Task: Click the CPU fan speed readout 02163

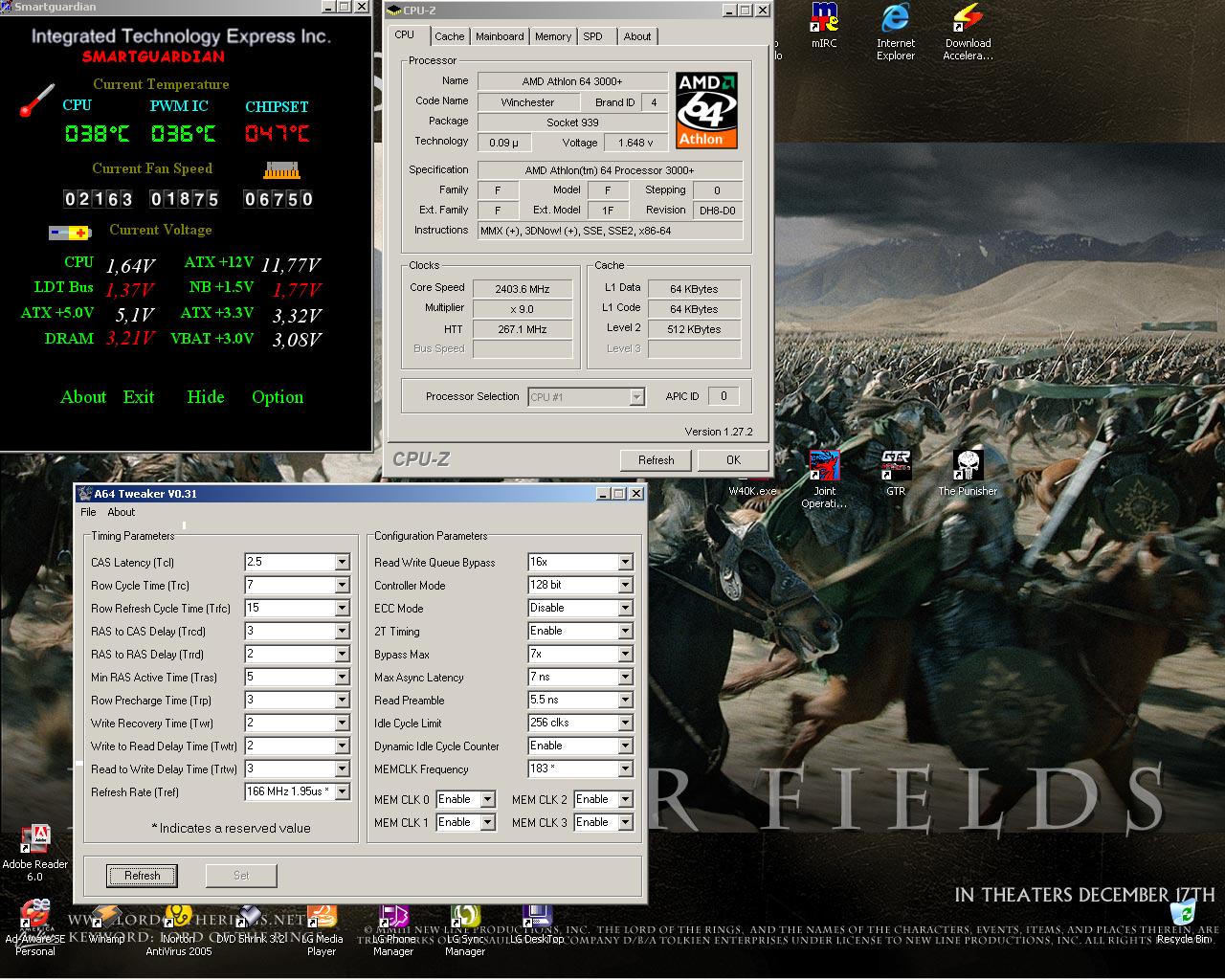Action: pos(98,199)
